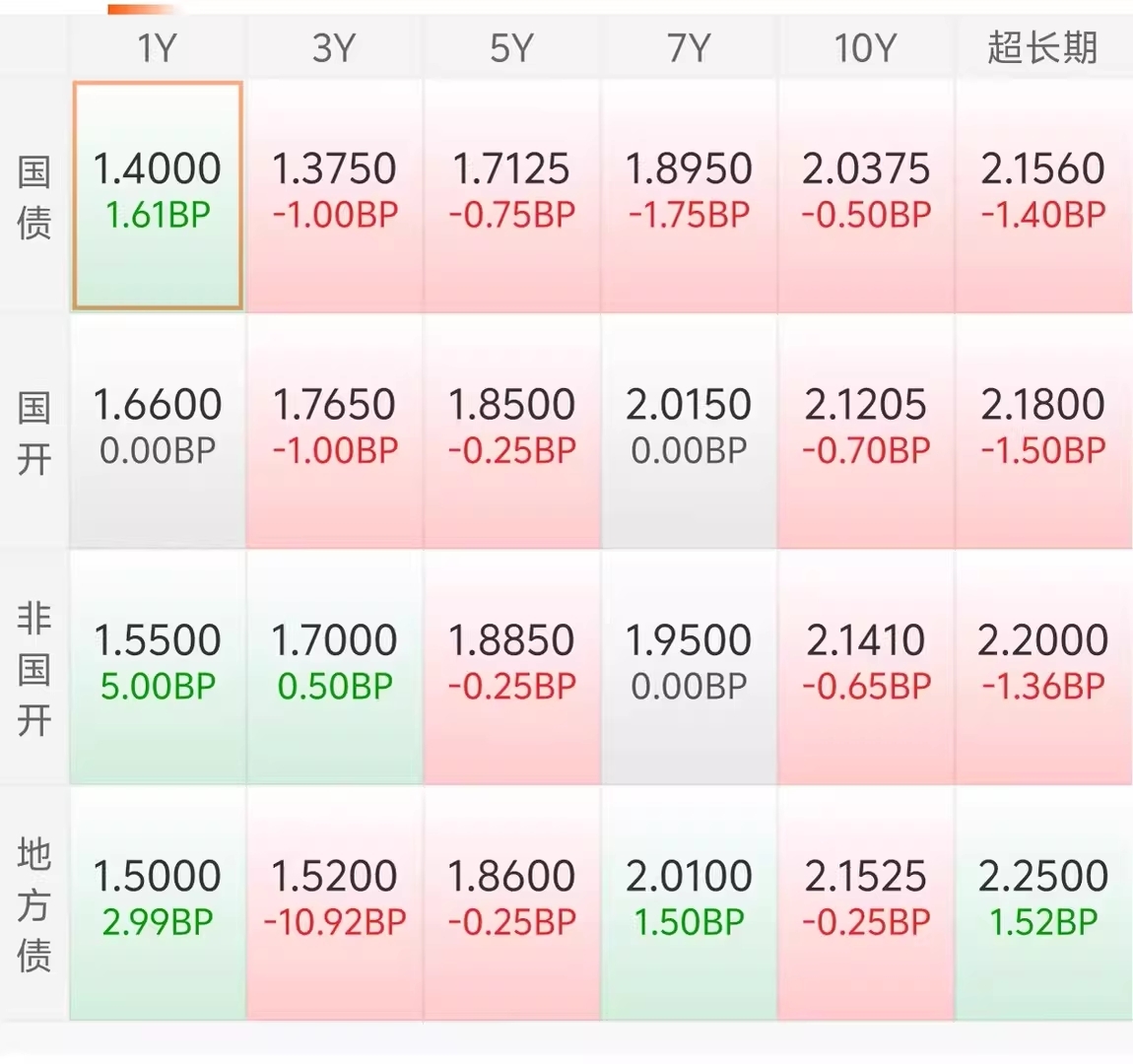Click the 地方债 row label

point(33,904)
